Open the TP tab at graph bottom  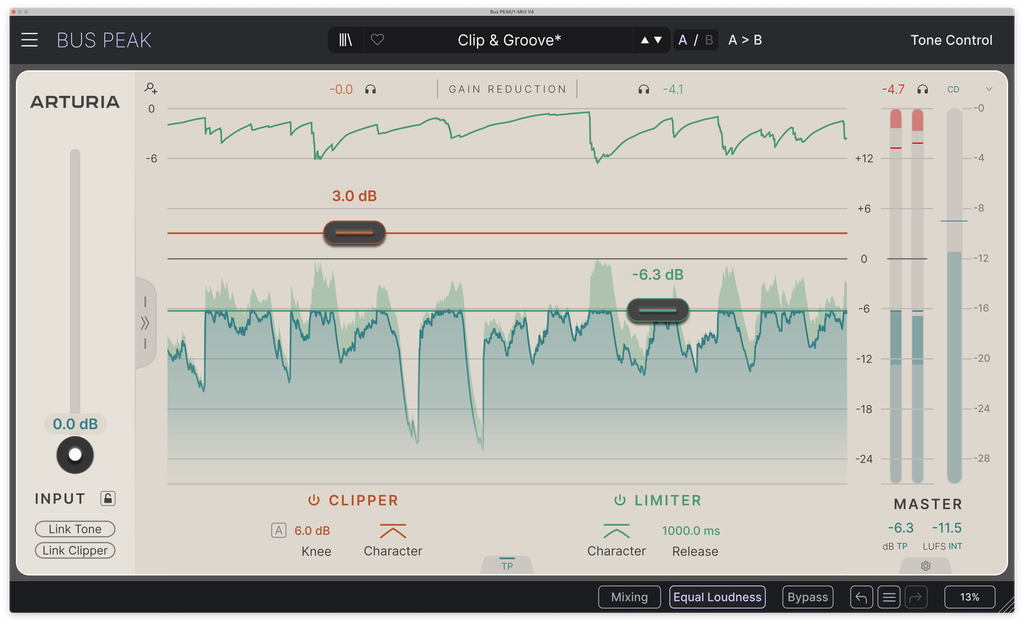507,565
